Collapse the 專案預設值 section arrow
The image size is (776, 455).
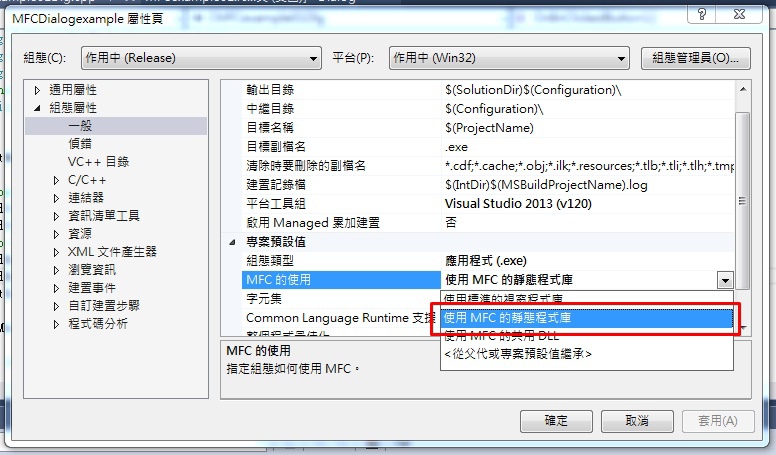pos(232,242)
